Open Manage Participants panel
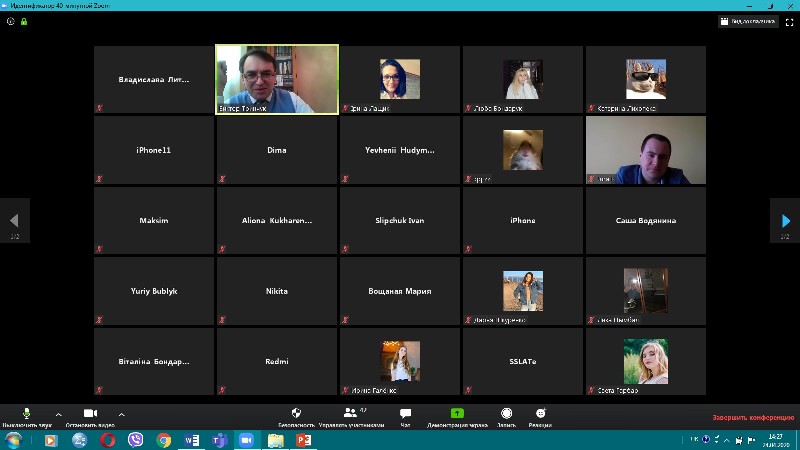Screen dimensions: 800x450 click(352, 416)
